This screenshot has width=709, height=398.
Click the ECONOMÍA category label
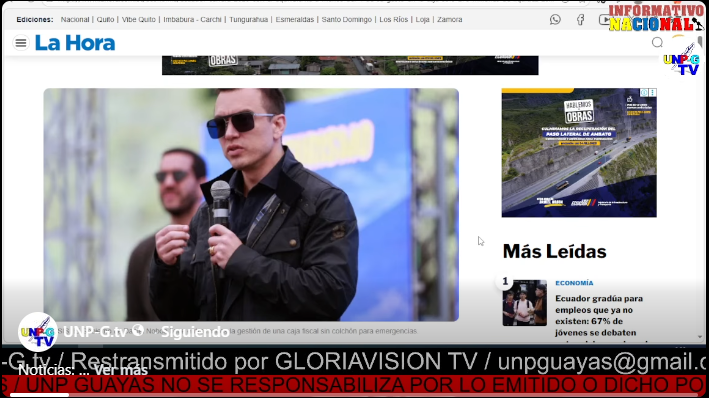[x=574, y=283]
